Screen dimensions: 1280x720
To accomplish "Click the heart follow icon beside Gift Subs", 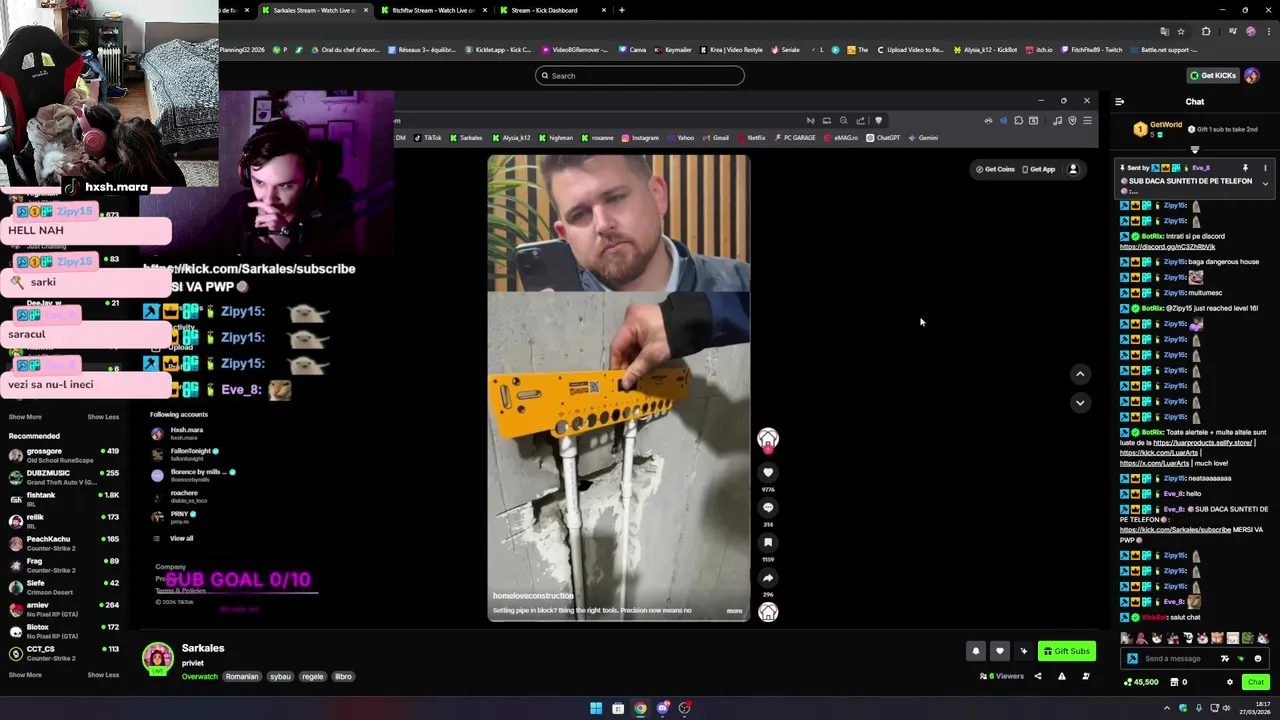I will (999, 651).
